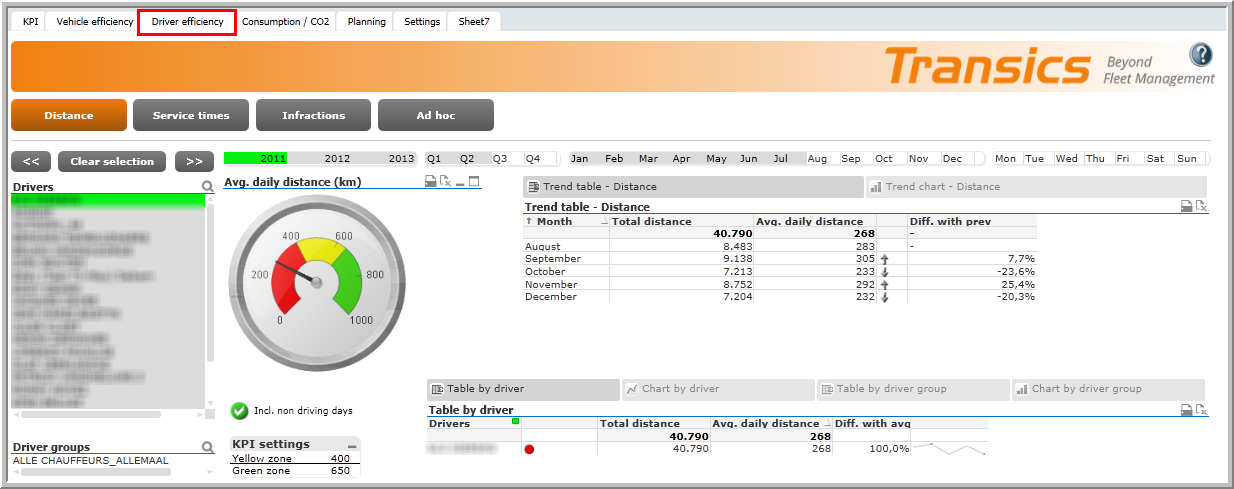The image size is (1234, 489).
Task: Minimize the Avg. daily distance gauge
Action: (x=460, y=181)
